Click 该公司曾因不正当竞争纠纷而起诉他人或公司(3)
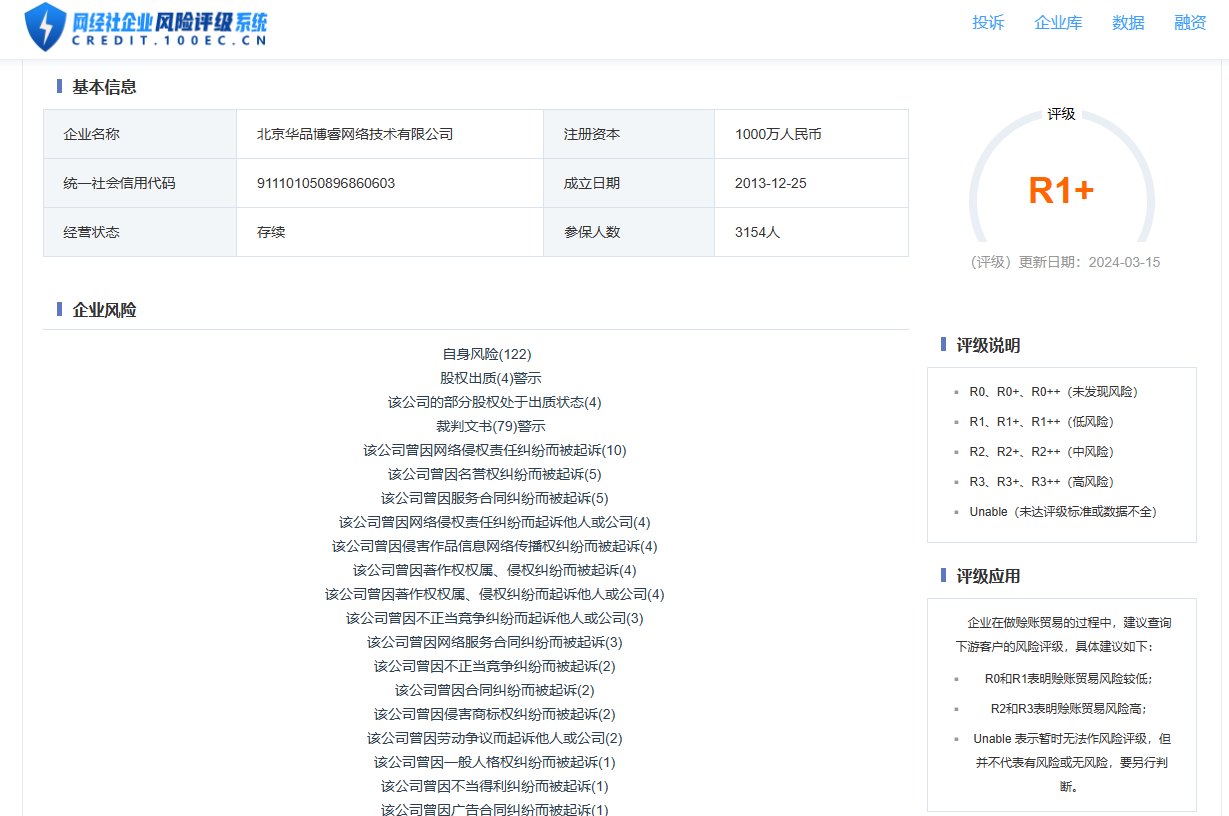Viewport: 1229px width, 816px height. (x=495, y=618)
